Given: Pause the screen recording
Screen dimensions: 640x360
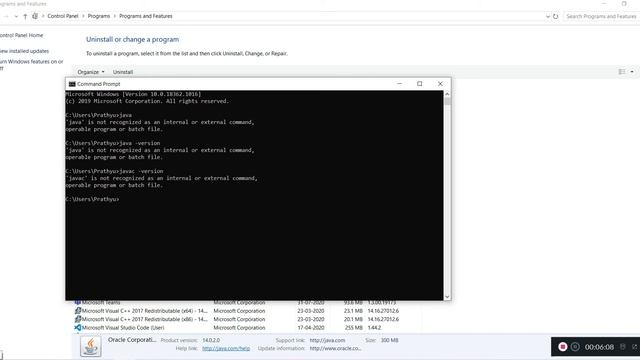Looking at the screenshot, I should (575, 347).
